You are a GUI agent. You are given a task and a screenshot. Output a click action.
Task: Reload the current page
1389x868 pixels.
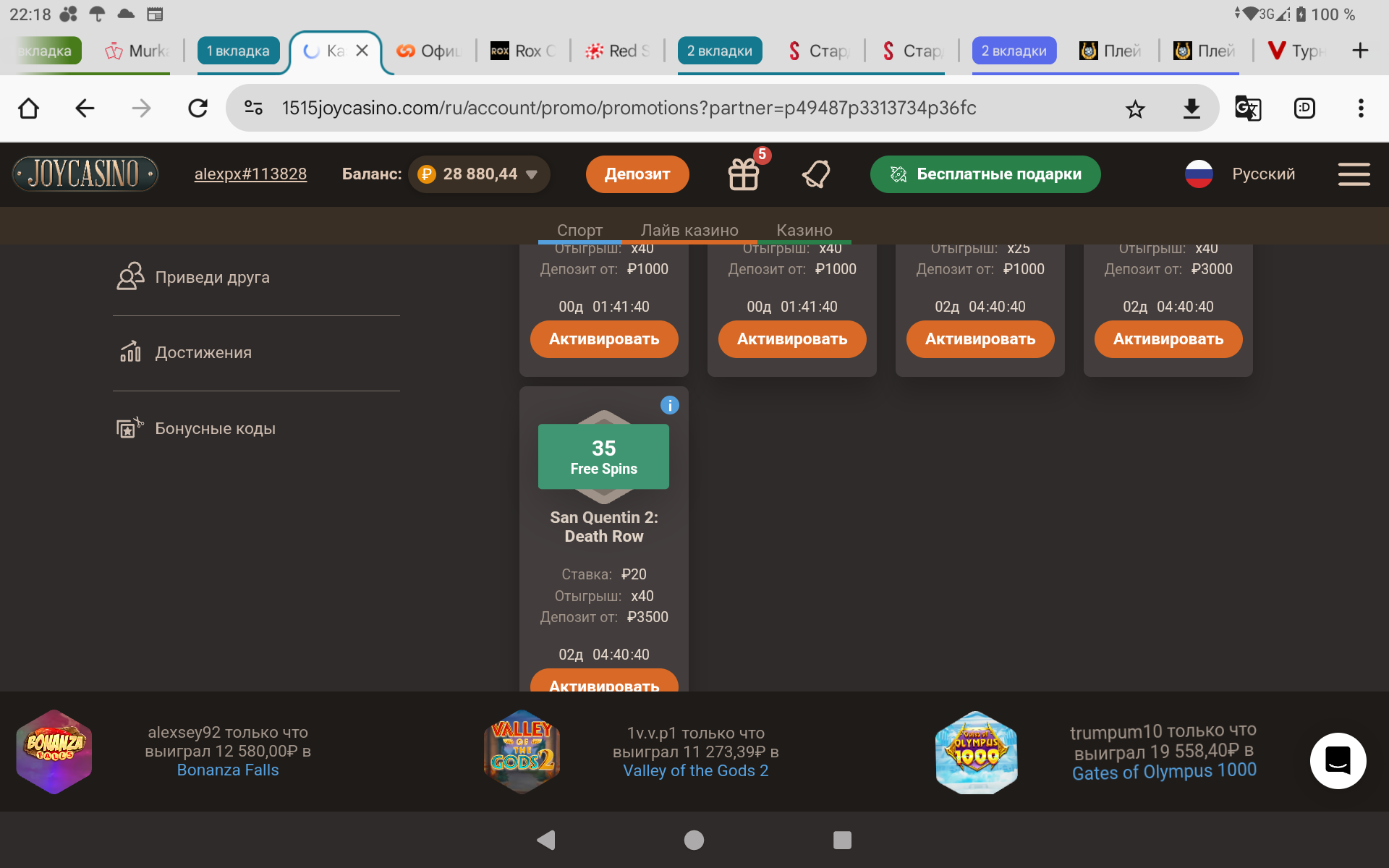pos(197,109)
